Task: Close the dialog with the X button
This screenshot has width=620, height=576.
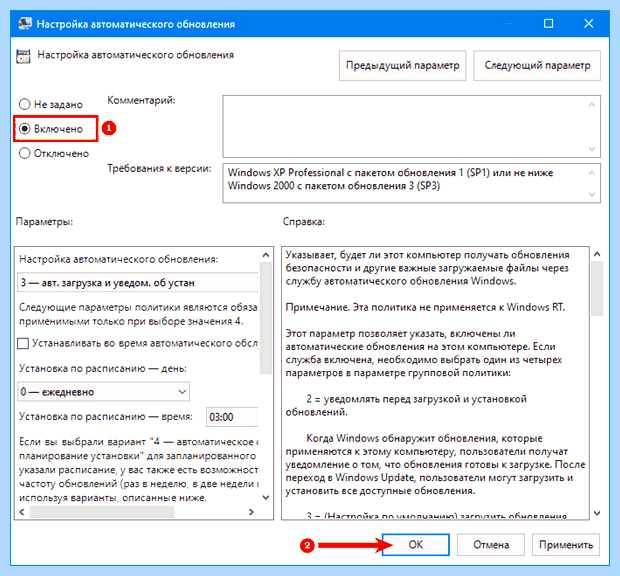Action: (589, 24)
